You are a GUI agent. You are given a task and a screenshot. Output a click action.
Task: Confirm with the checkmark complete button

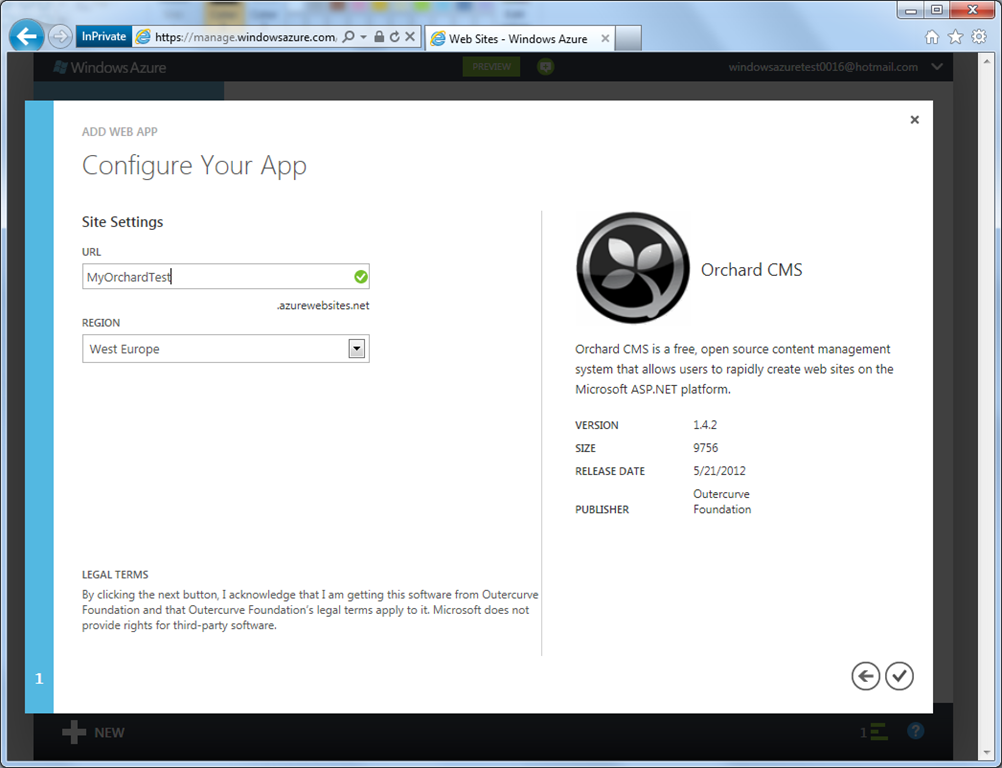pyautogui.click(x=899, y=677)
